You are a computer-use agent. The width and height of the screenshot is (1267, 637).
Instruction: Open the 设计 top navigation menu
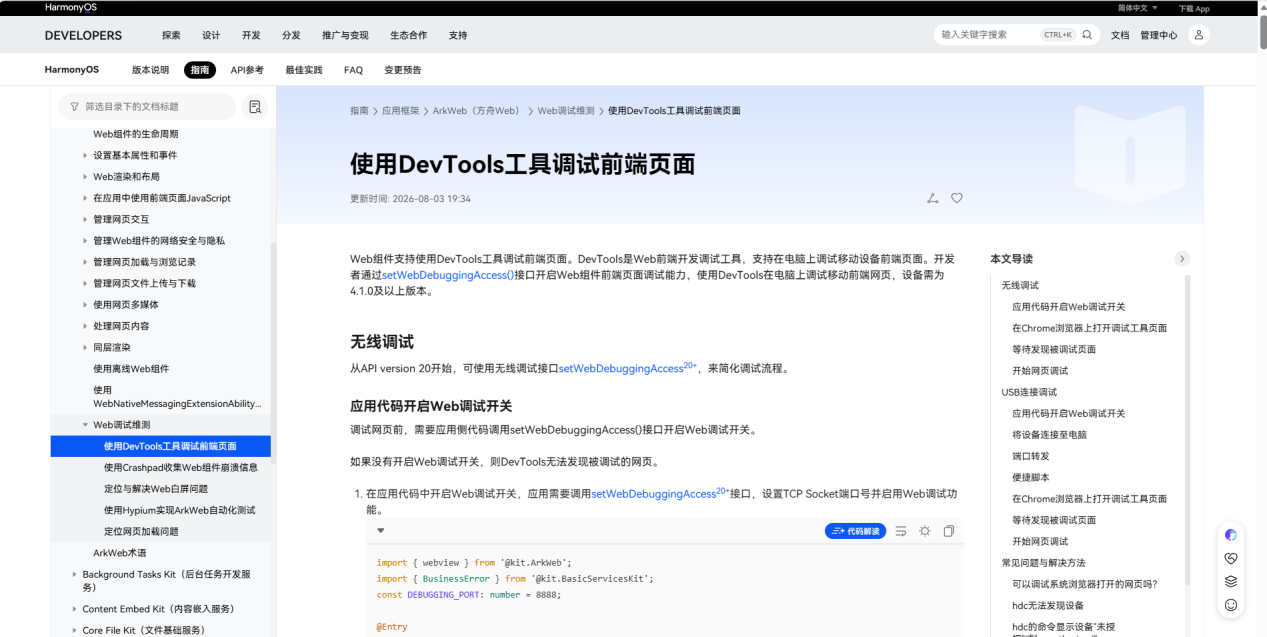[211, 35]
